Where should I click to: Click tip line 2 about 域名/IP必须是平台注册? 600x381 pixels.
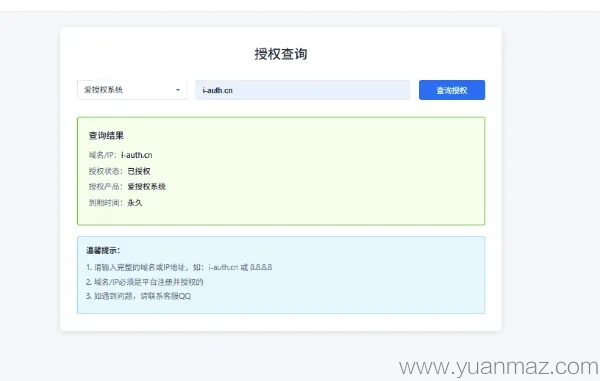coord(145,282)
